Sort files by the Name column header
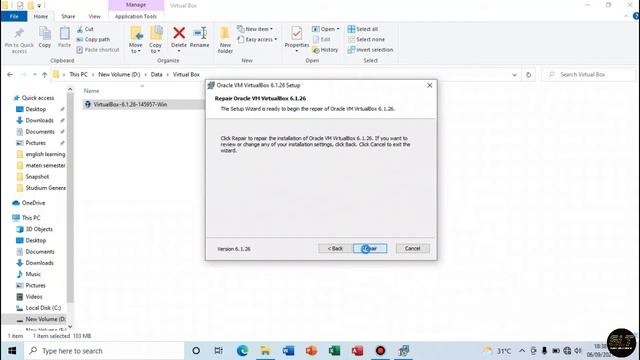Viewport: 640px width, 360px height. [x=91, y=91]
